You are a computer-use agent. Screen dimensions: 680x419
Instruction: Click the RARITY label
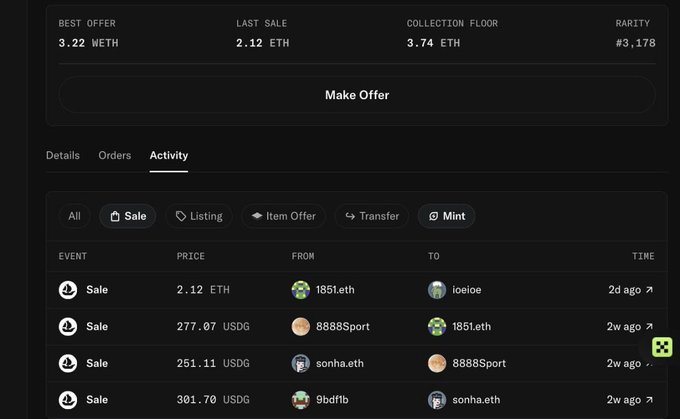tap(632, 23)
